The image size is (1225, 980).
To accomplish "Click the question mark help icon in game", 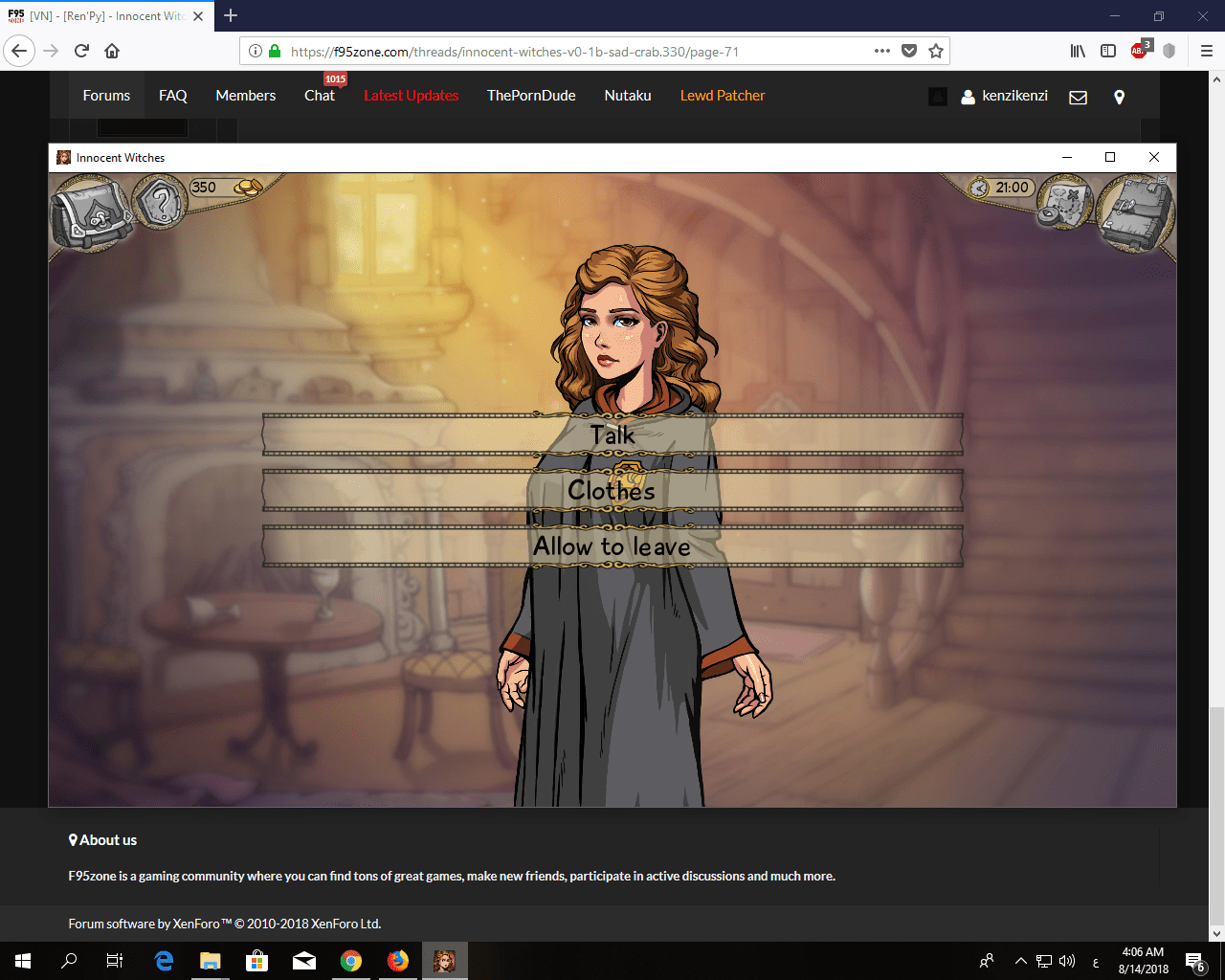I will pyautogui.click(x=160, y=202).
